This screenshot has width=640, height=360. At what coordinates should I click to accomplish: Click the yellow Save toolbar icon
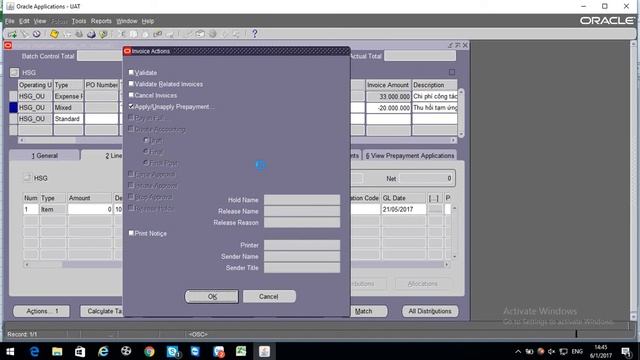click(x=54, y=34)
